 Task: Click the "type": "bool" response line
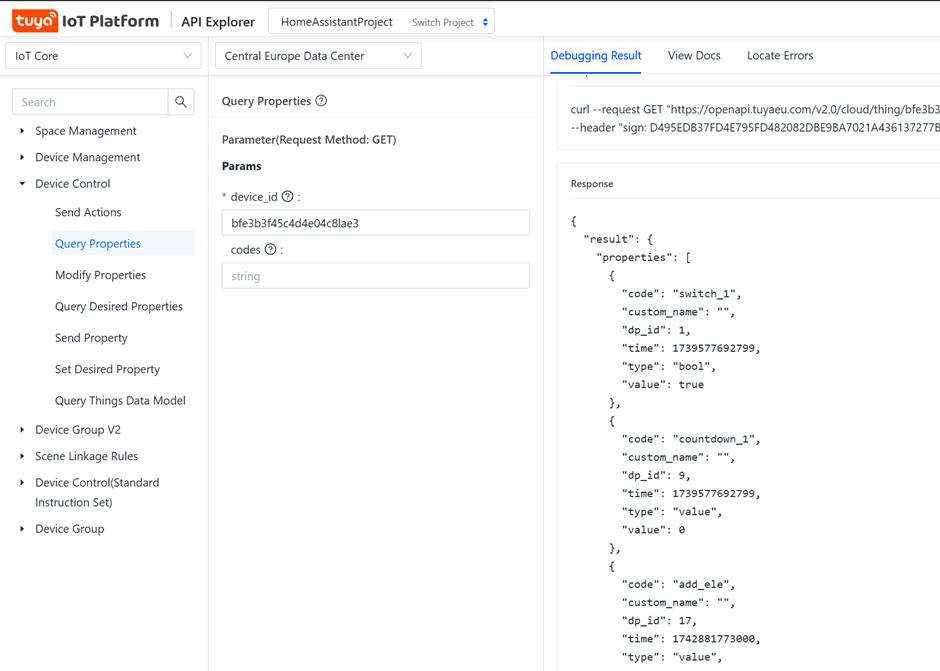click(x=668, y=366)
